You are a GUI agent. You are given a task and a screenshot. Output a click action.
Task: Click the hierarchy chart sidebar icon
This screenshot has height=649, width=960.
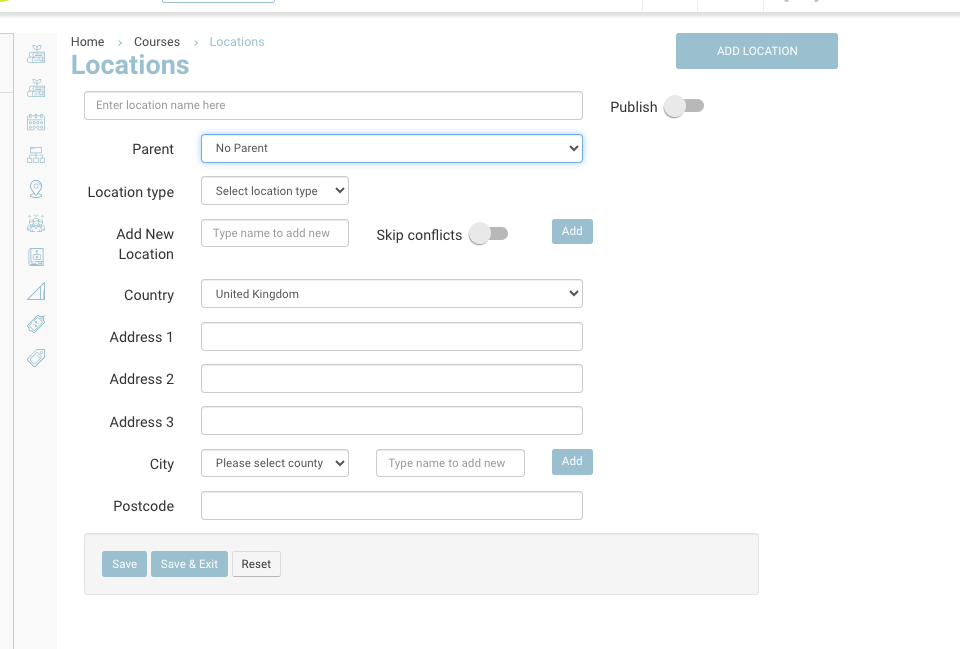36,155
